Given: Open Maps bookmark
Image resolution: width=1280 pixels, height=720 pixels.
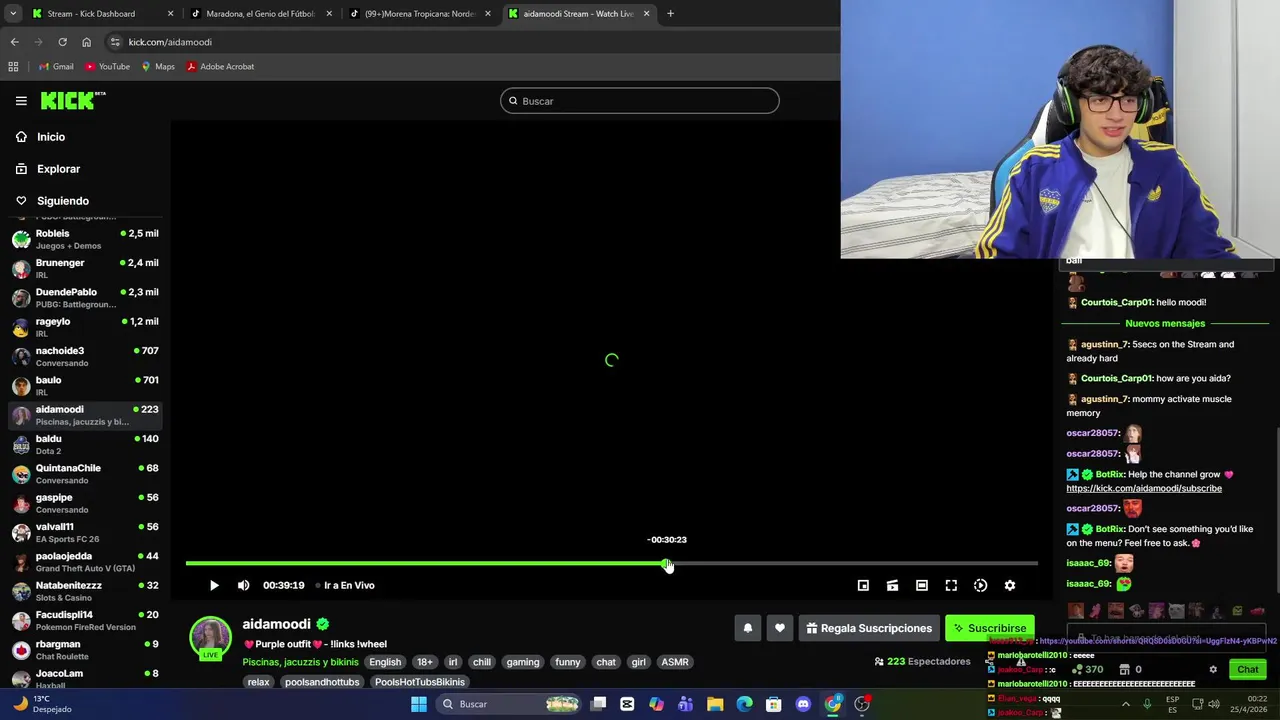Looking at the screenshot, I should pyautogui.click(x=158, y=66).
